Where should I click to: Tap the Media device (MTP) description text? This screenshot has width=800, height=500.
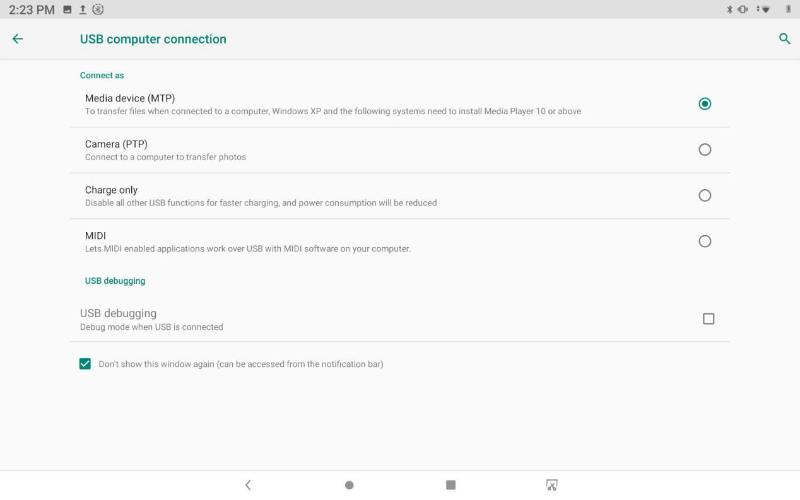pos(333,111)
